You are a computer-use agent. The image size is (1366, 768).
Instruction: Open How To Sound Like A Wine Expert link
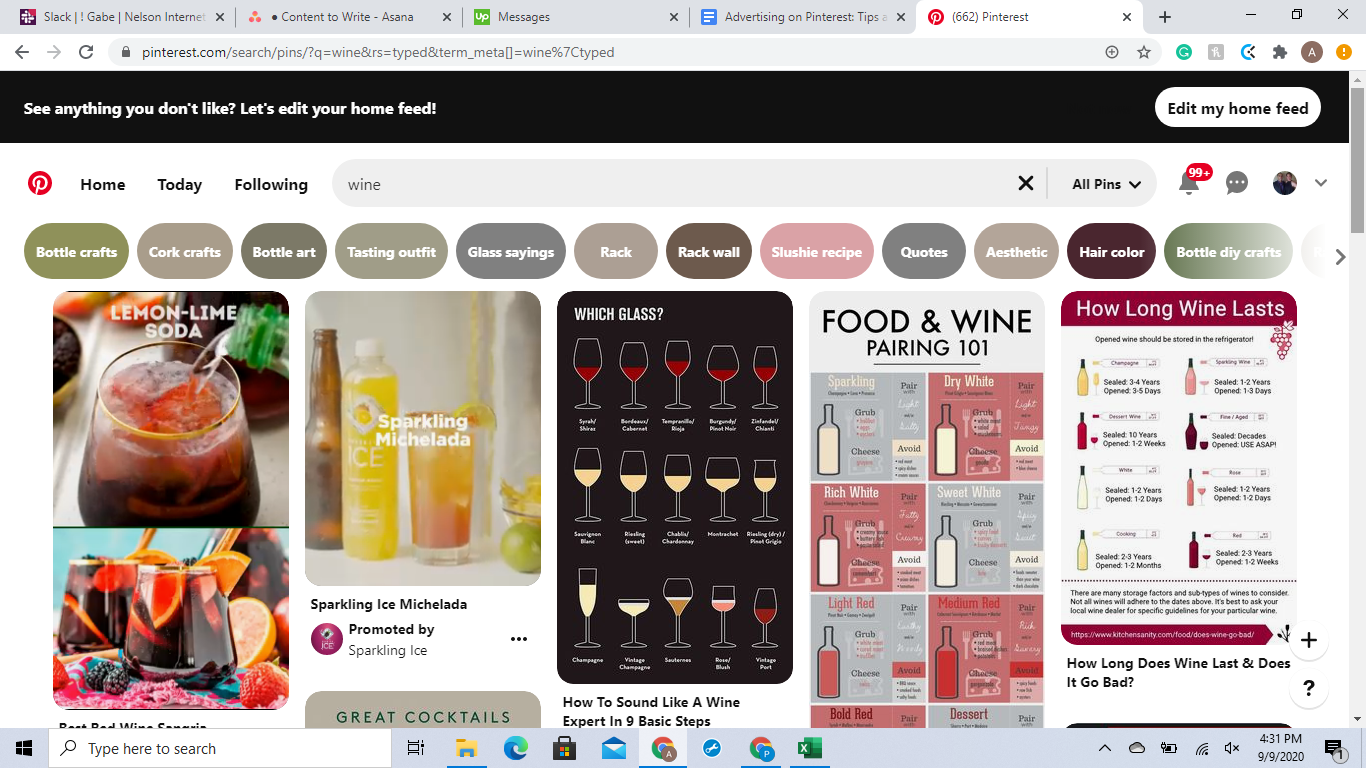coord(651,711)
